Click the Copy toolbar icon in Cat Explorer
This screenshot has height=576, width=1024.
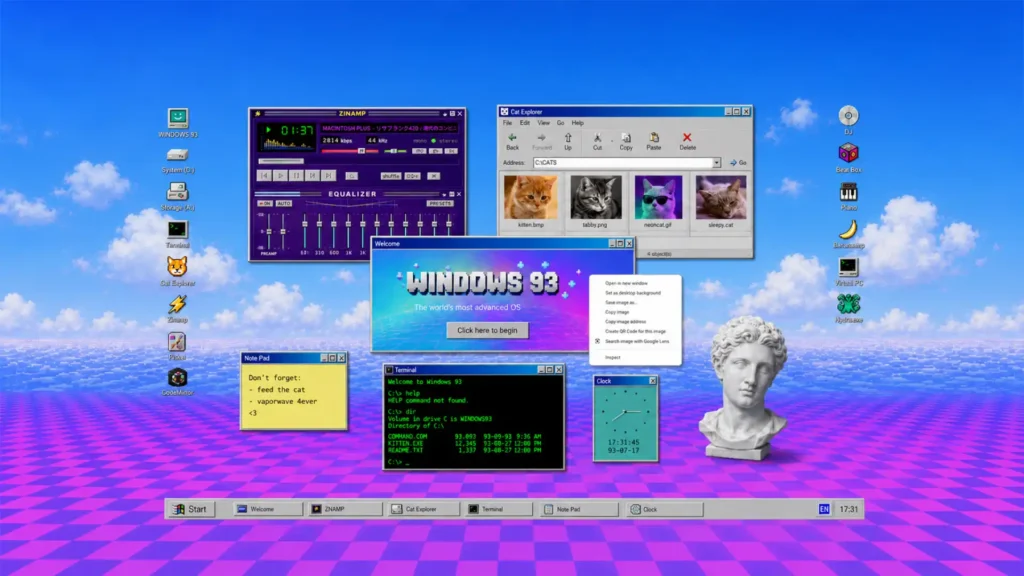626,142
